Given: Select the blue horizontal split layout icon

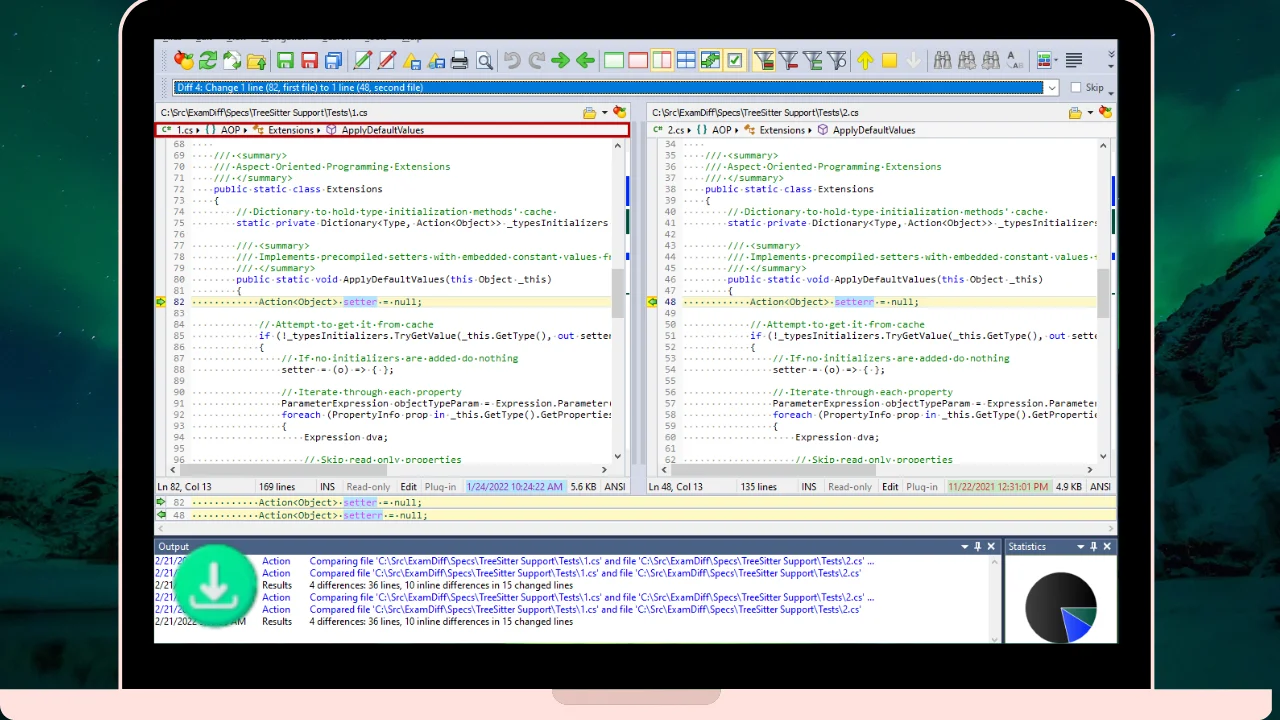Looking at the screenshot, I should (686, 61).
